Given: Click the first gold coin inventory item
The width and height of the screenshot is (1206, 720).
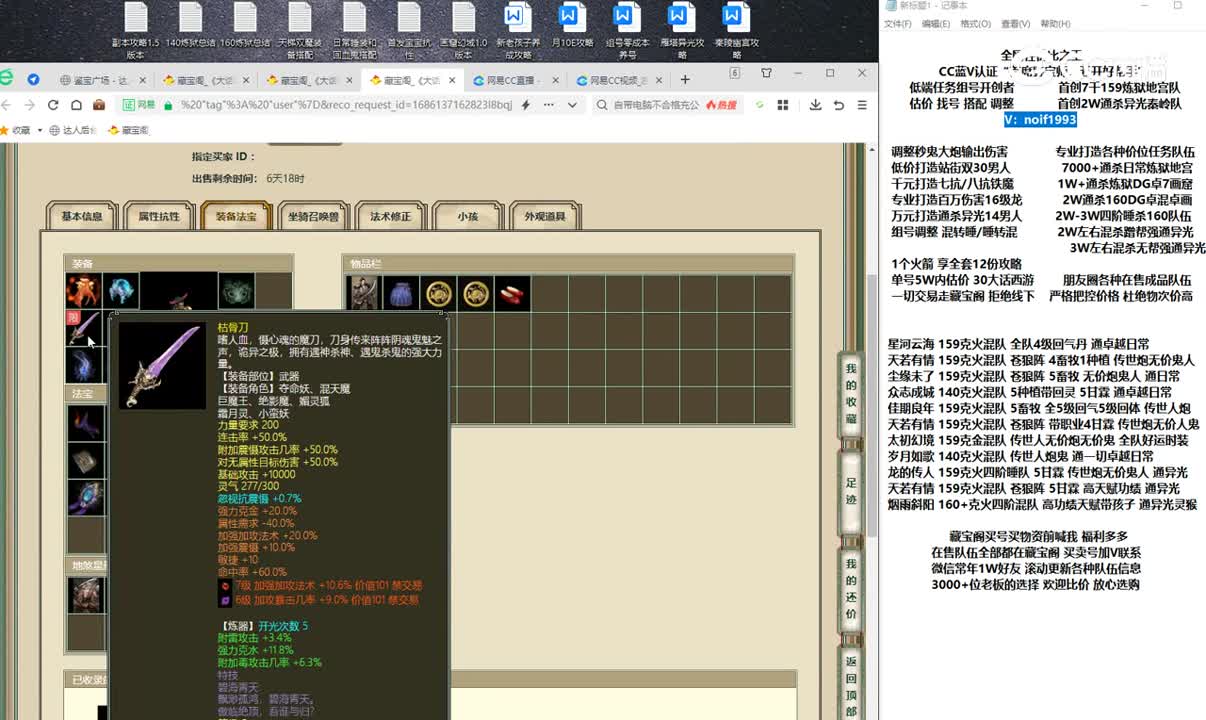Looking at the screenshot, I should coord(438,293).
